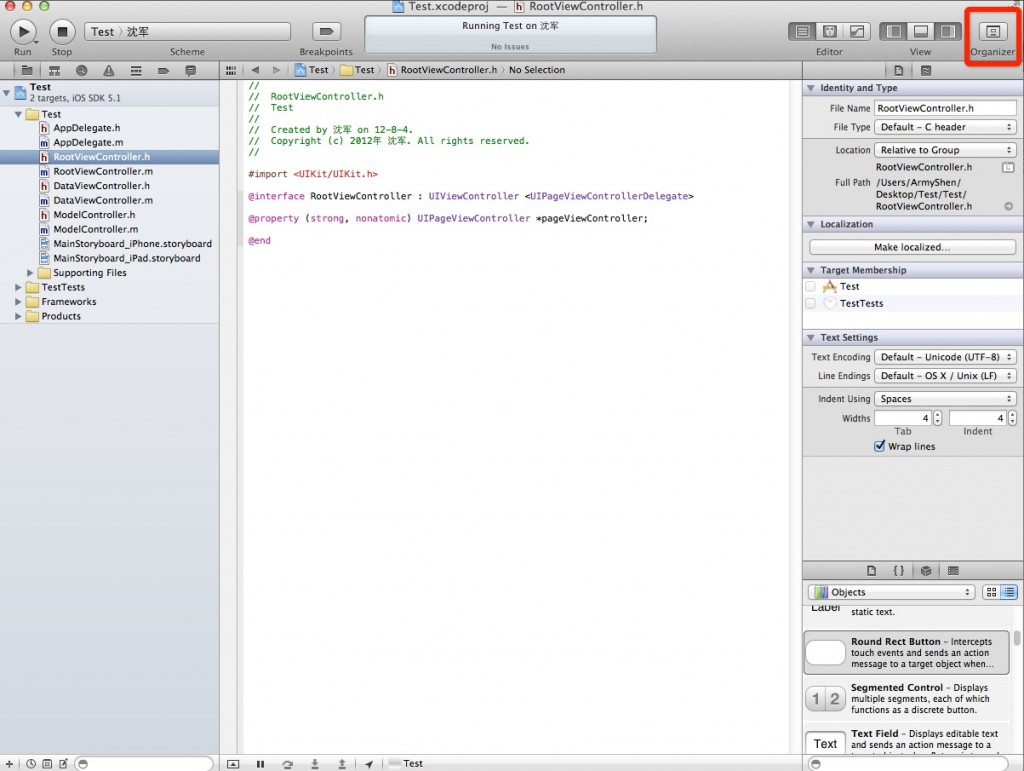Toggle the Breakpoints button

(x=326, y=32)
